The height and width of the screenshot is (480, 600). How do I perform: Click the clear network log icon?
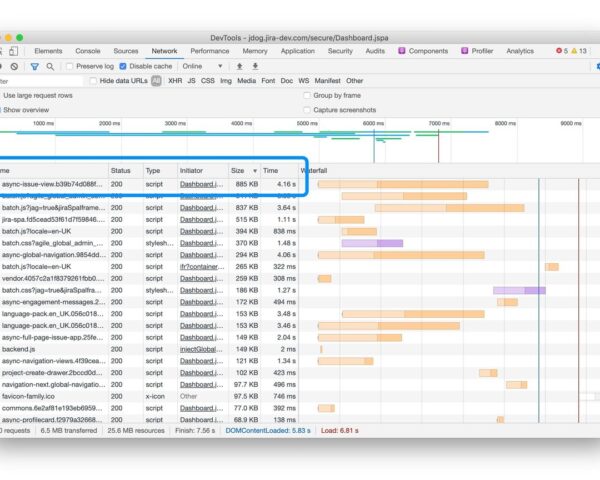coord(15,66)
